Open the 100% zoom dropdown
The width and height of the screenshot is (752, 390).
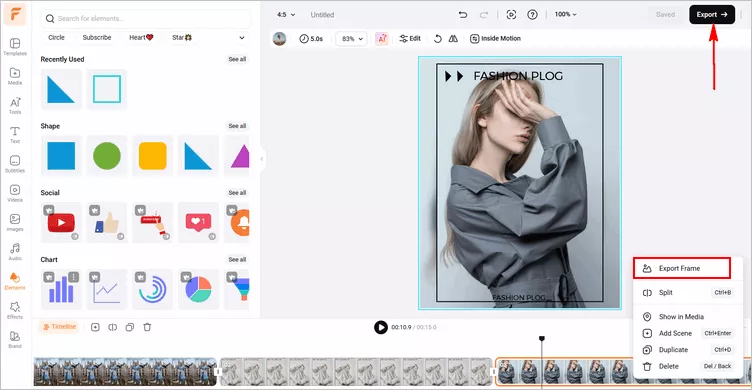[565, 14]
